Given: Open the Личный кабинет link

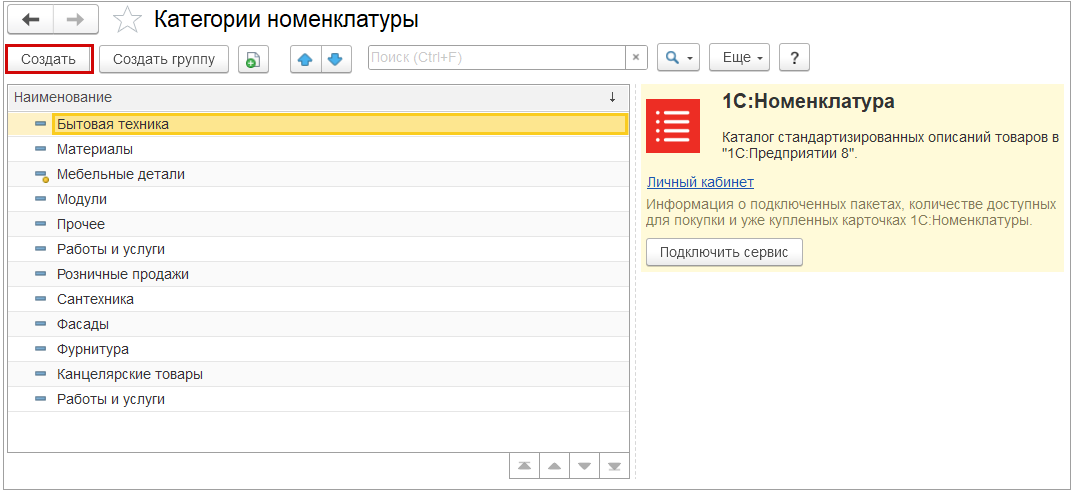Looking at the screenshot, I should 700,182.
